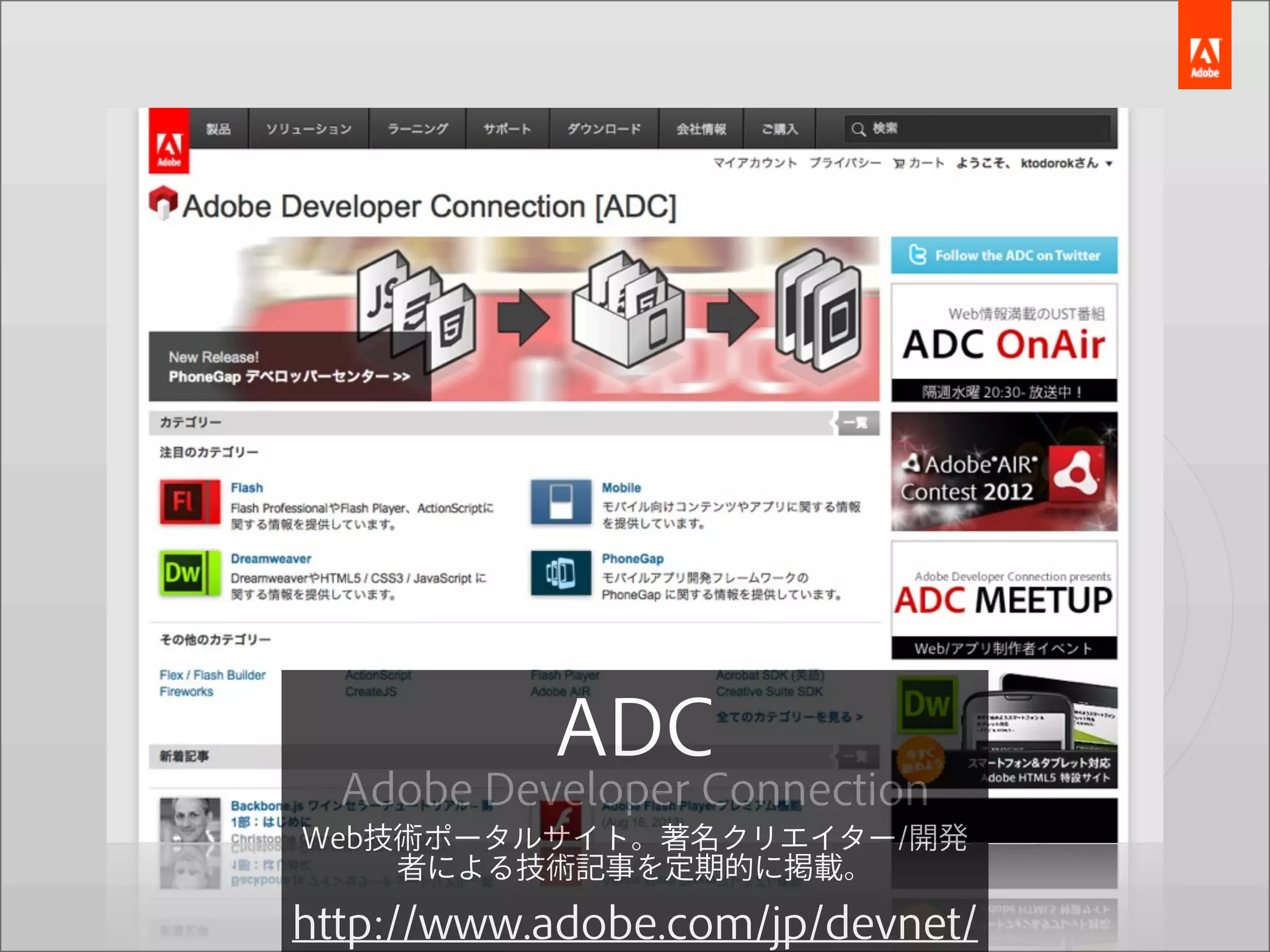Click into the 検索 search field
Screen dimensions: 1270x952
pos(977,129)
